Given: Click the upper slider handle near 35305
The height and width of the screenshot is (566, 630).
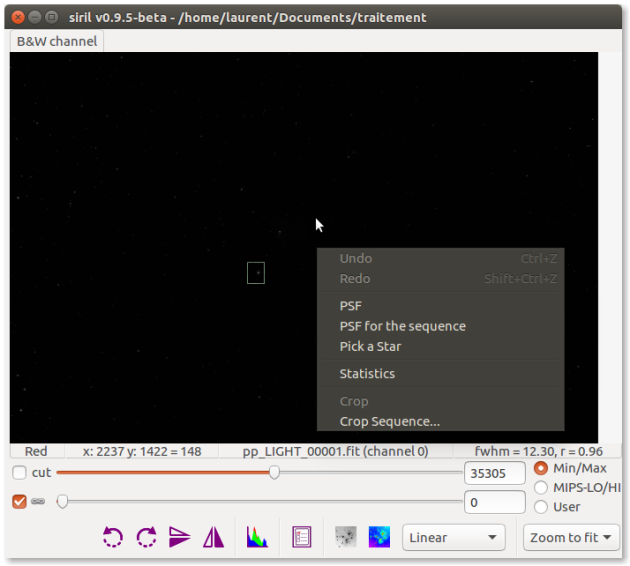Looking at the screenshot, I should click(x=274, y=472).
